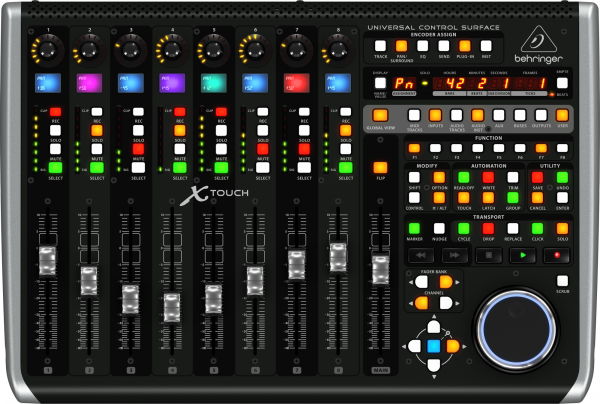Click the Undo utility button
600x404 pixels.
pyautogui.click(x=562, y=177)
